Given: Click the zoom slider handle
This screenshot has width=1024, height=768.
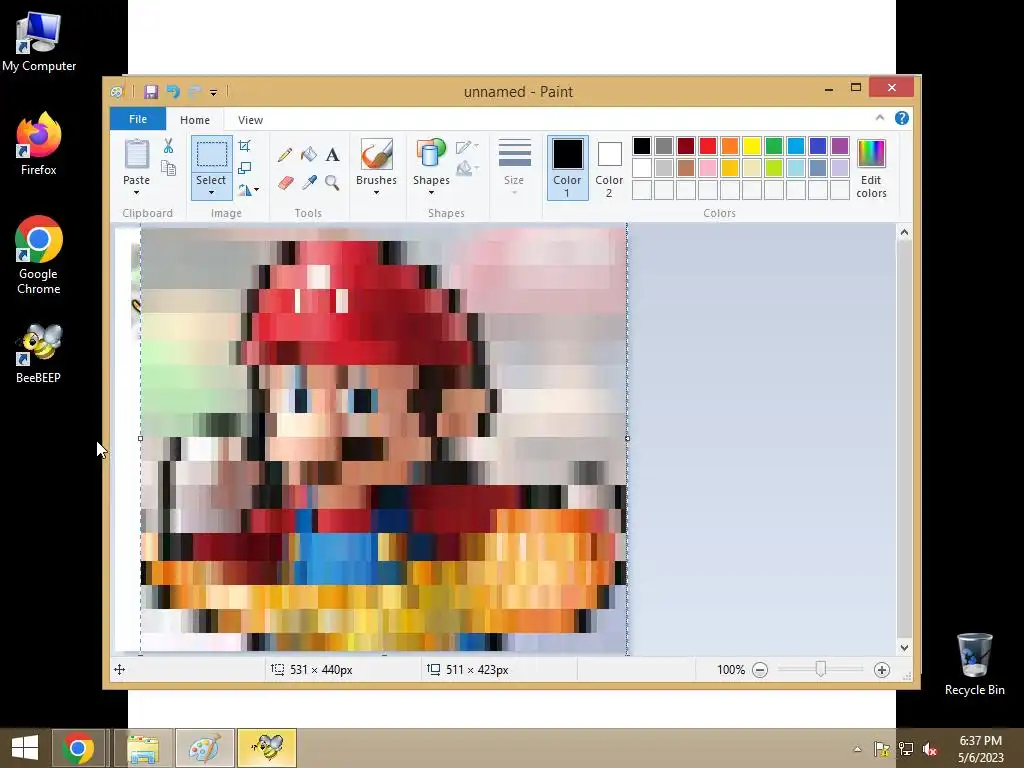Looking at the screenshot, I should 821,669.
